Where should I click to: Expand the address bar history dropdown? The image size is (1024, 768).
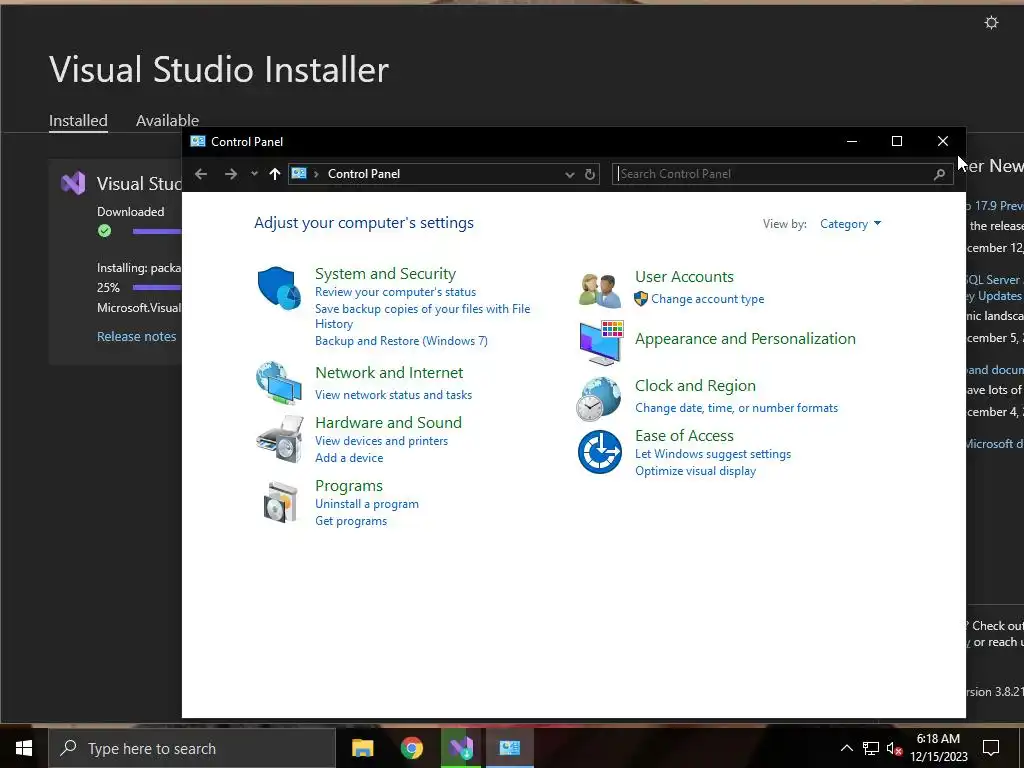(569, 174)
